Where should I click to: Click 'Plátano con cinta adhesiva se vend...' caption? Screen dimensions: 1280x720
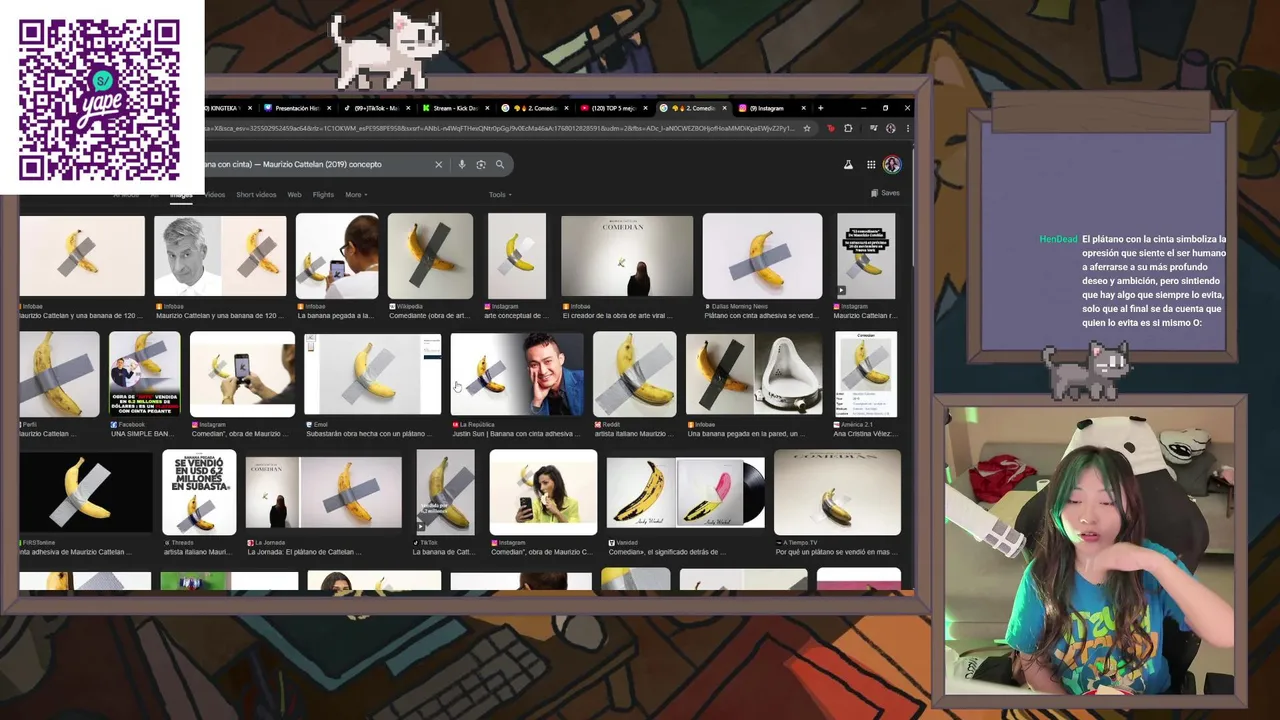(761, 315)
